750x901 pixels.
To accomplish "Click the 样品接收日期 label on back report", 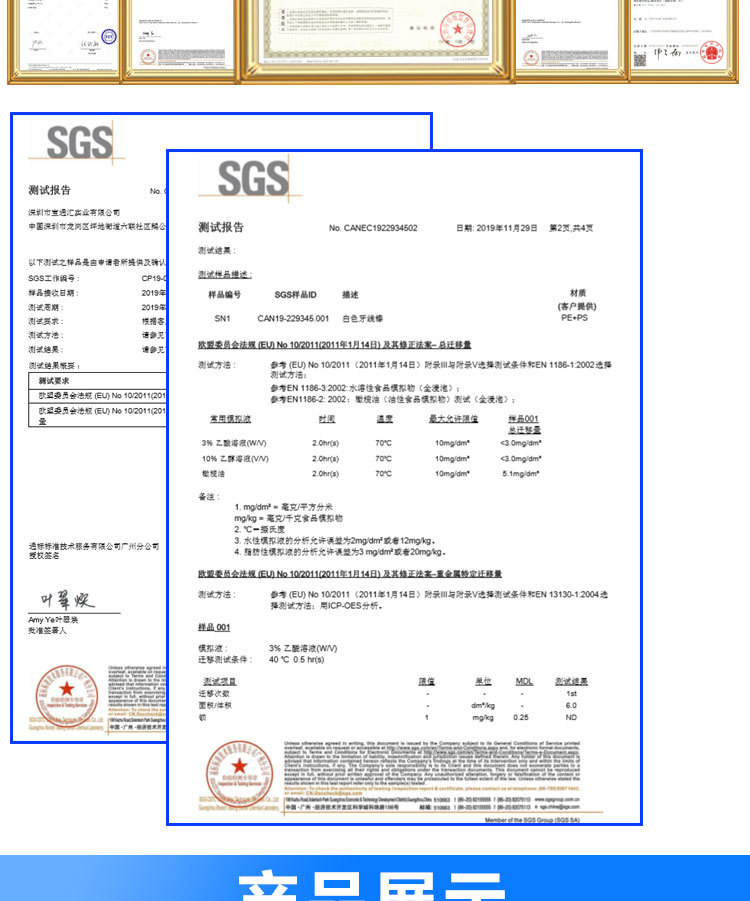I will point(53,293).
